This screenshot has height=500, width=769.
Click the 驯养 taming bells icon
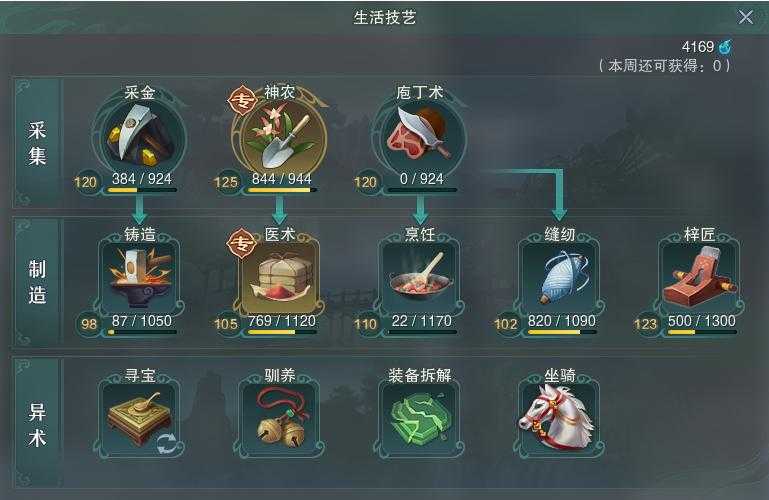[x=280, y=418]
